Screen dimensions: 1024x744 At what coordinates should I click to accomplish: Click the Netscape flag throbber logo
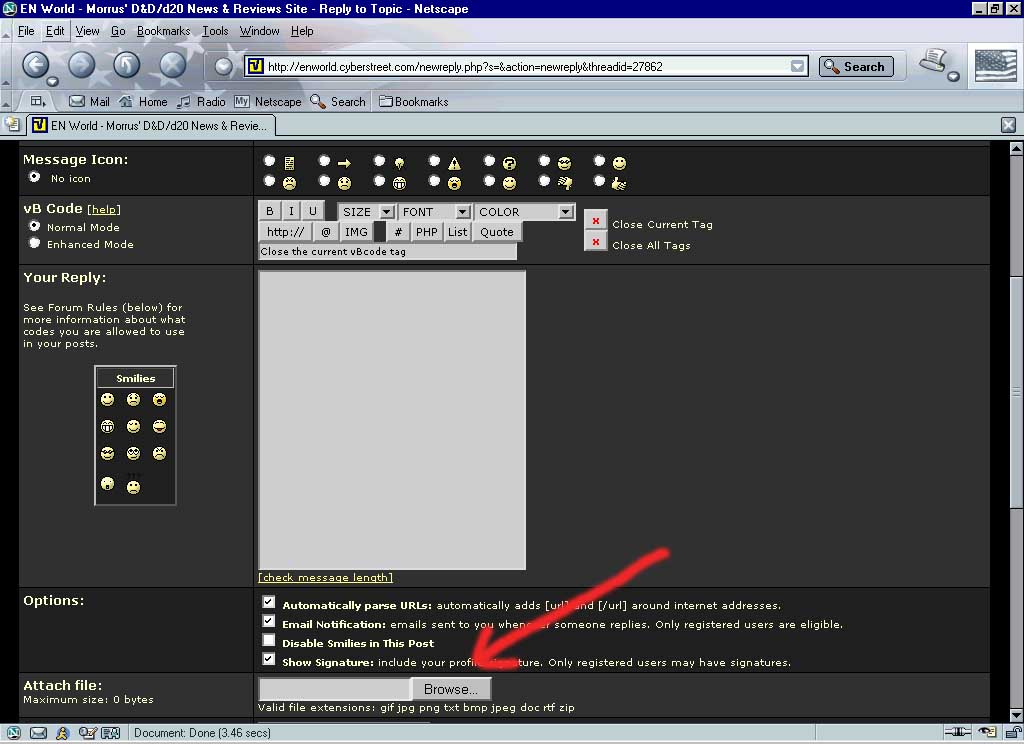coord(995,65)
